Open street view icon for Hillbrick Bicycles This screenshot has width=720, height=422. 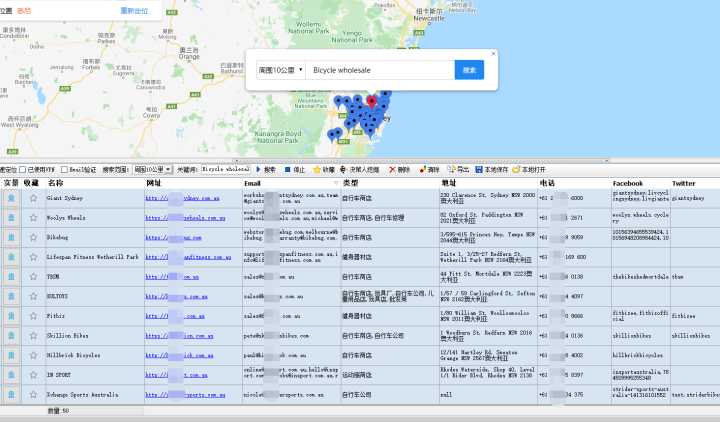[11, 355]
